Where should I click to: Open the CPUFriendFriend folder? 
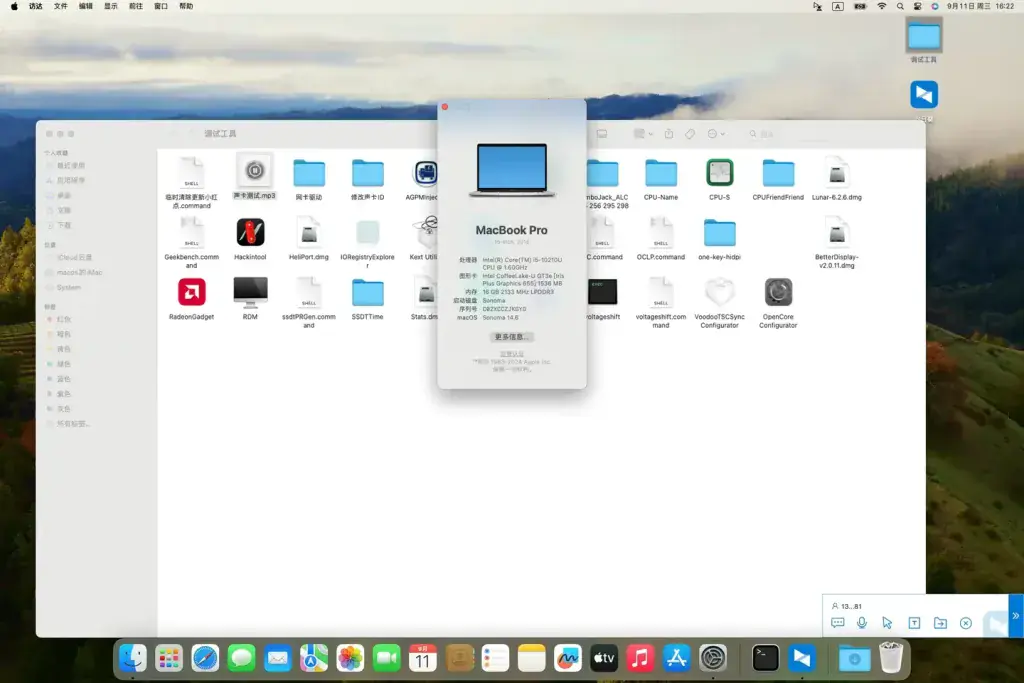tap(778, 174)
